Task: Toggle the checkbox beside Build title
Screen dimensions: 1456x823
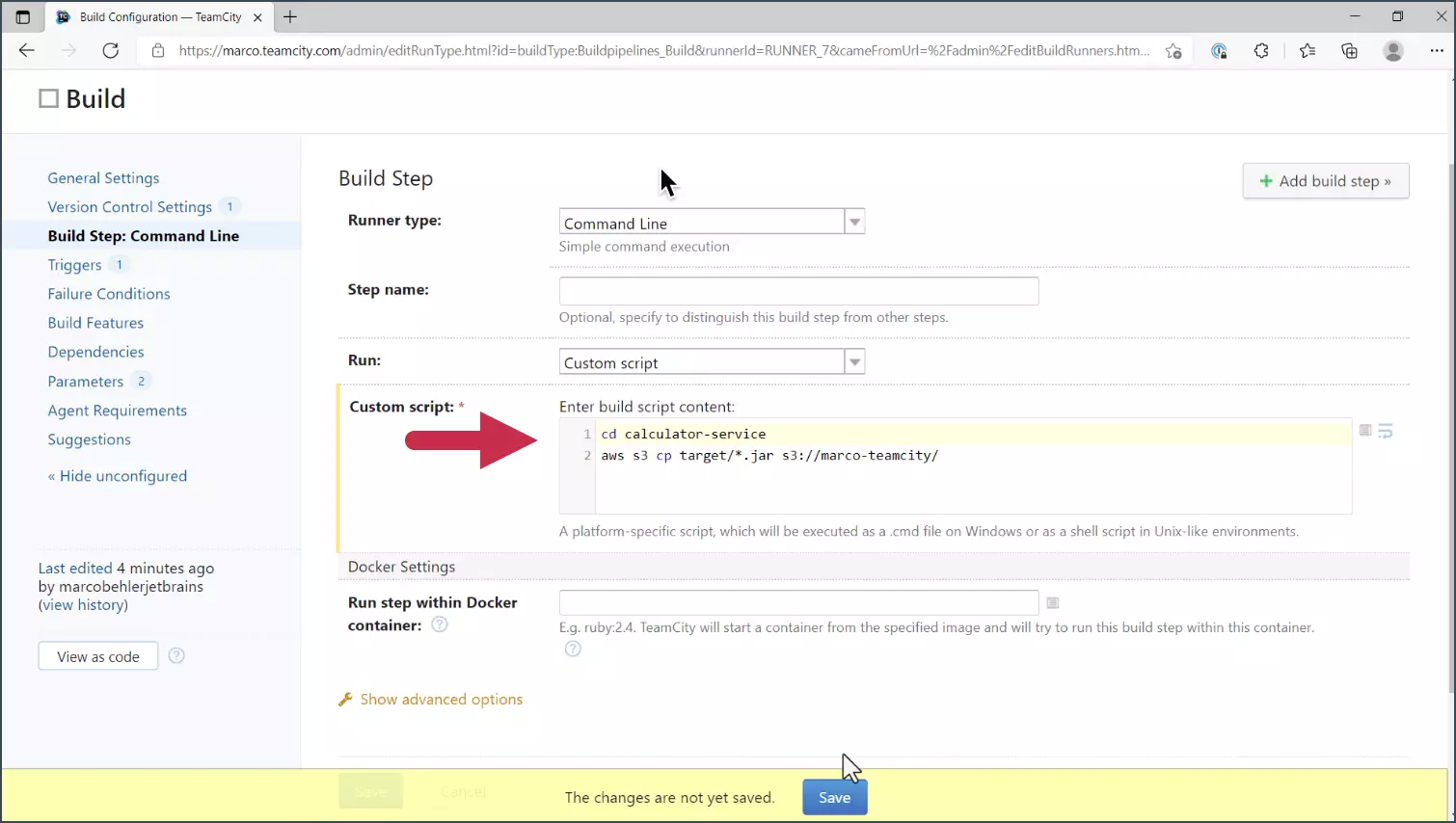Action: [48, 98]
